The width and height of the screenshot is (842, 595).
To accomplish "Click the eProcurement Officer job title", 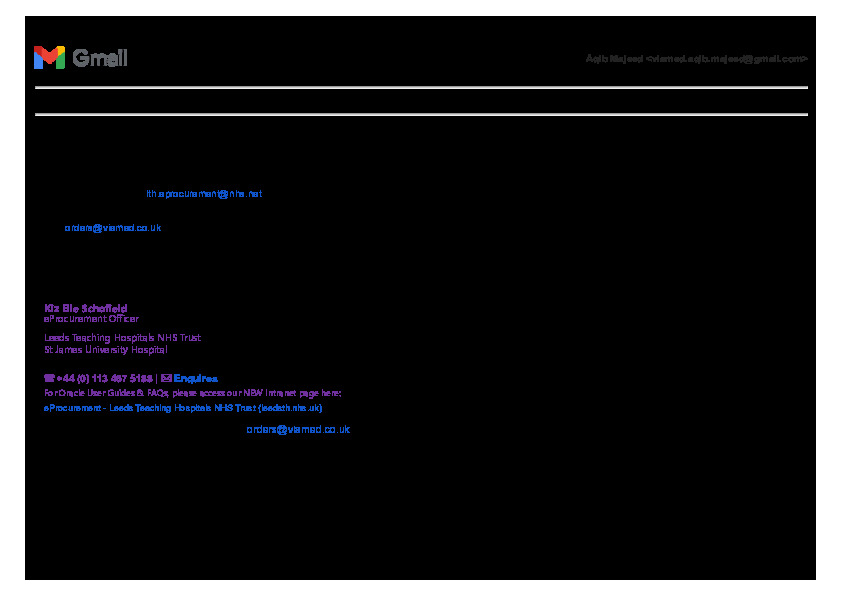I will point(91,319).
